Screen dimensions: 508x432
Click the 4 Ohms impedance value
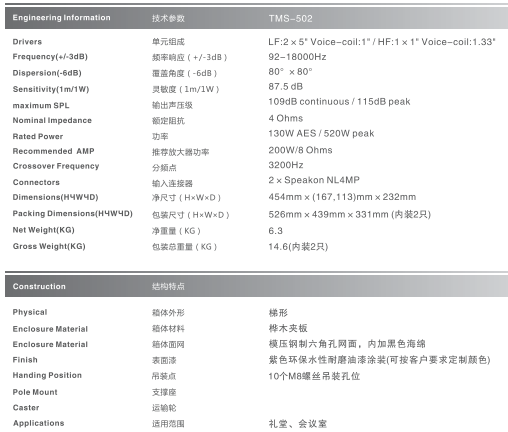(x=286, y=118)
